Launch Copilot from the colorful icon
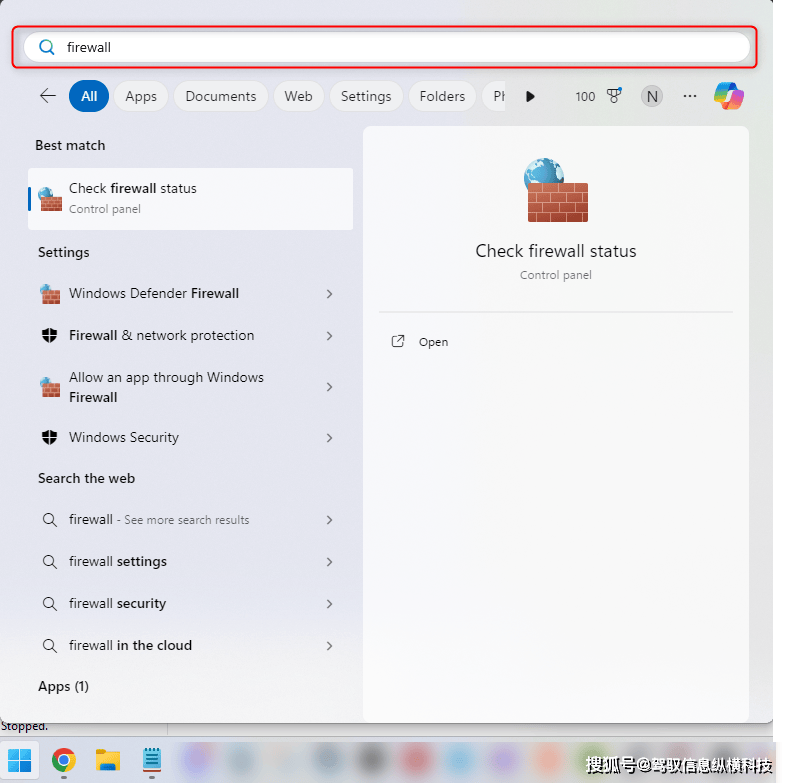The width and height of the screenshot is (787, 783). (729, 96)
